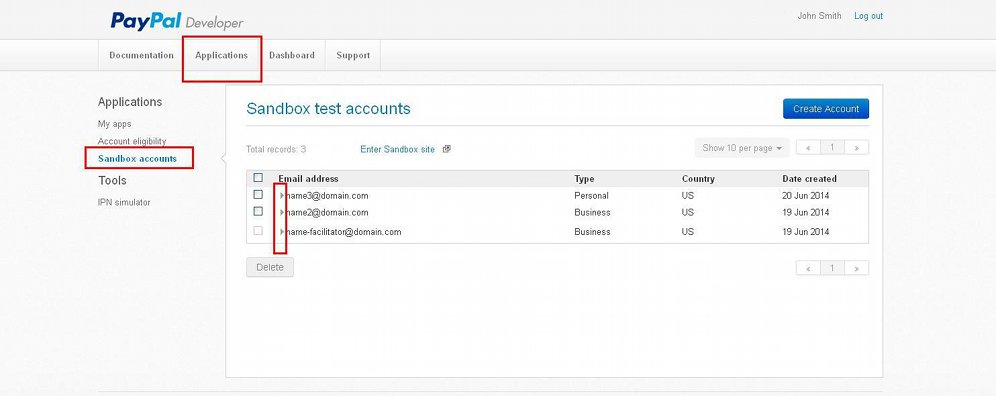Click the name2@domain.com email address
996x396 pixels.
pyautogui.click(x=326, y=212)
